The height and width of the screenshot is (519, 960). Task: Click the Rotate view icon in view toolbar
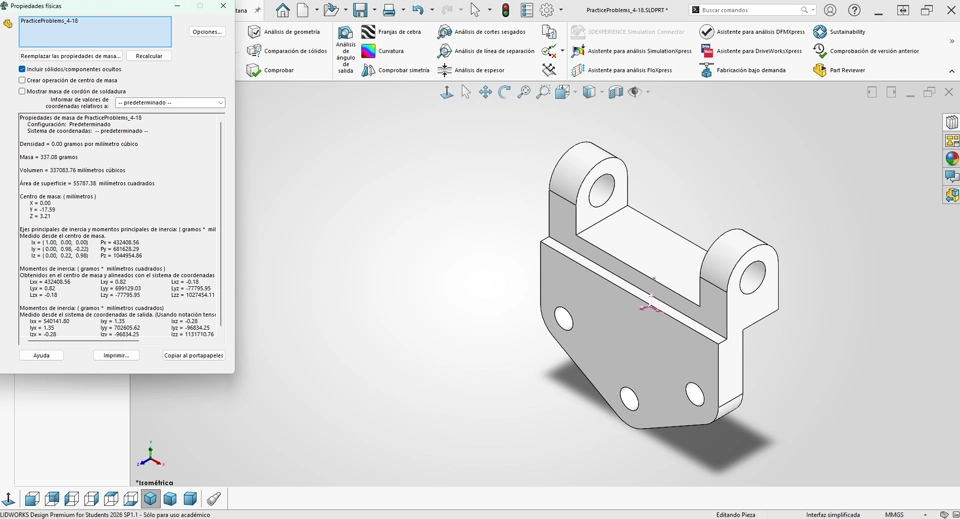click(x=504, y=92)
